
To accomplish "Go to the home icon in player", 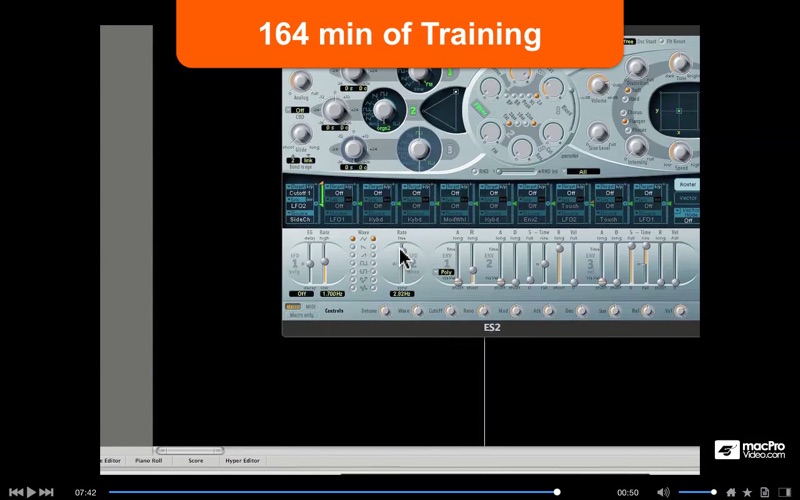I will click(731, 492).
